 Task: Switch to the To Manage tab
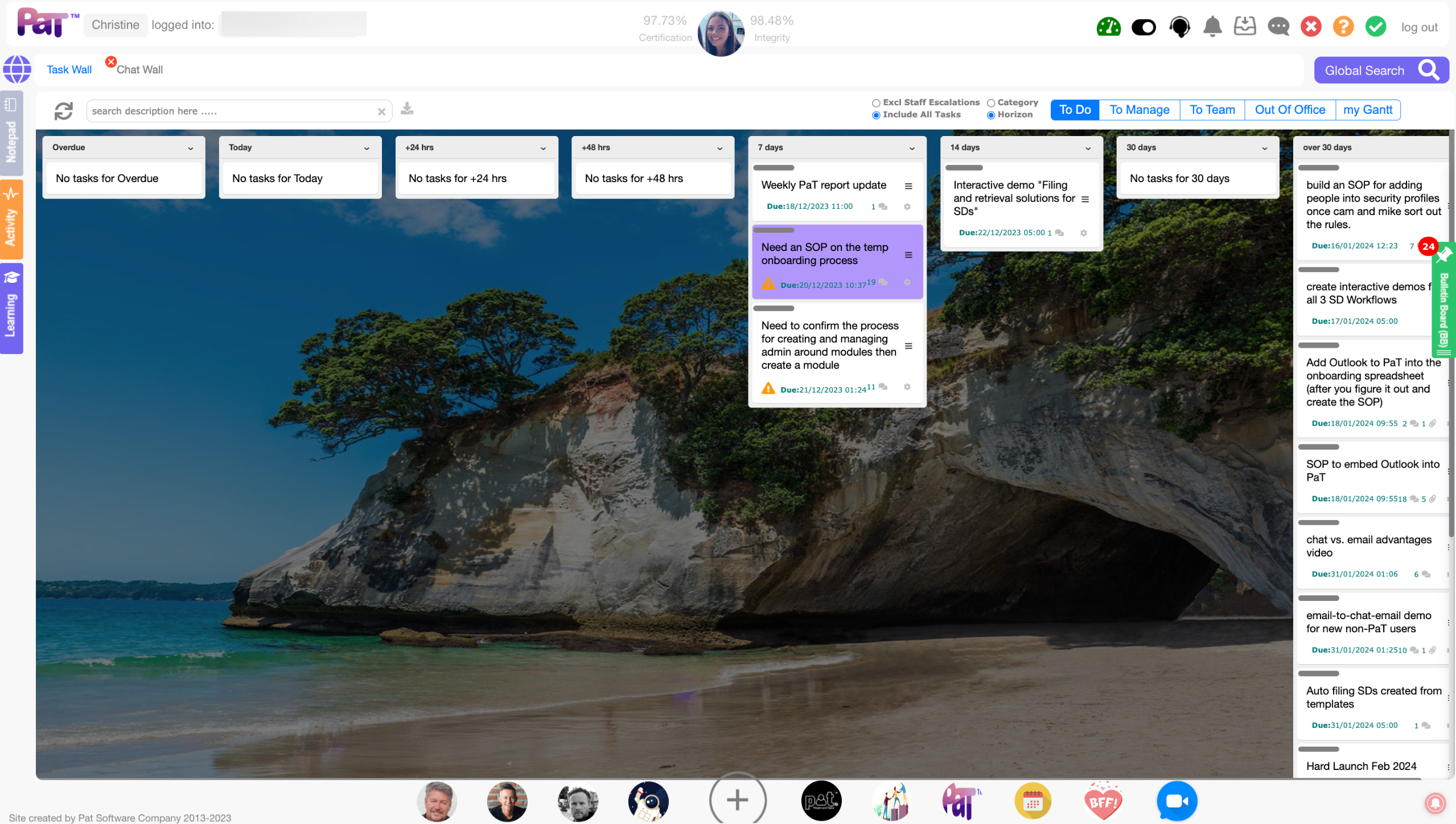point(1139,110)
